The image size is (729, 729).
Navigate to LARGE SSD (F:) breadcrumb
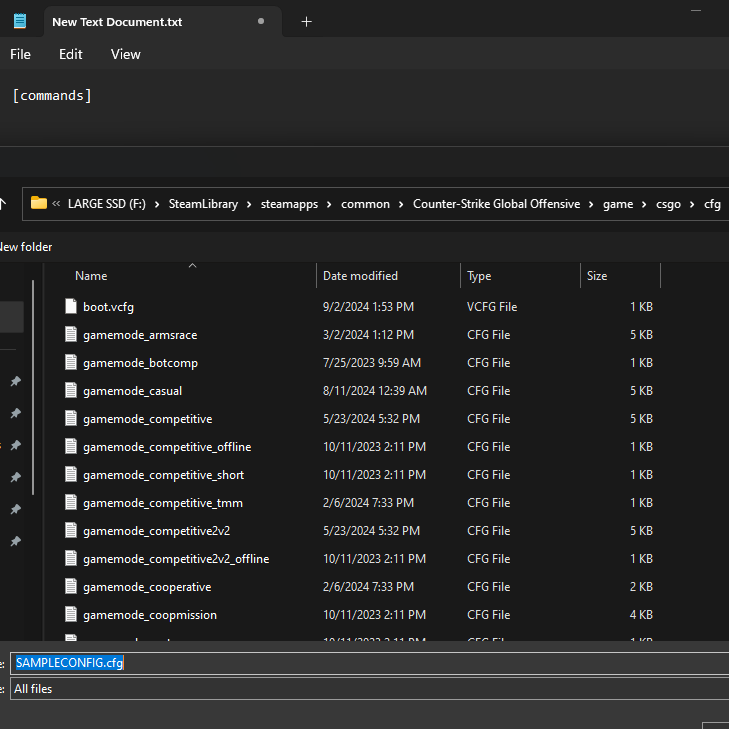106,204
